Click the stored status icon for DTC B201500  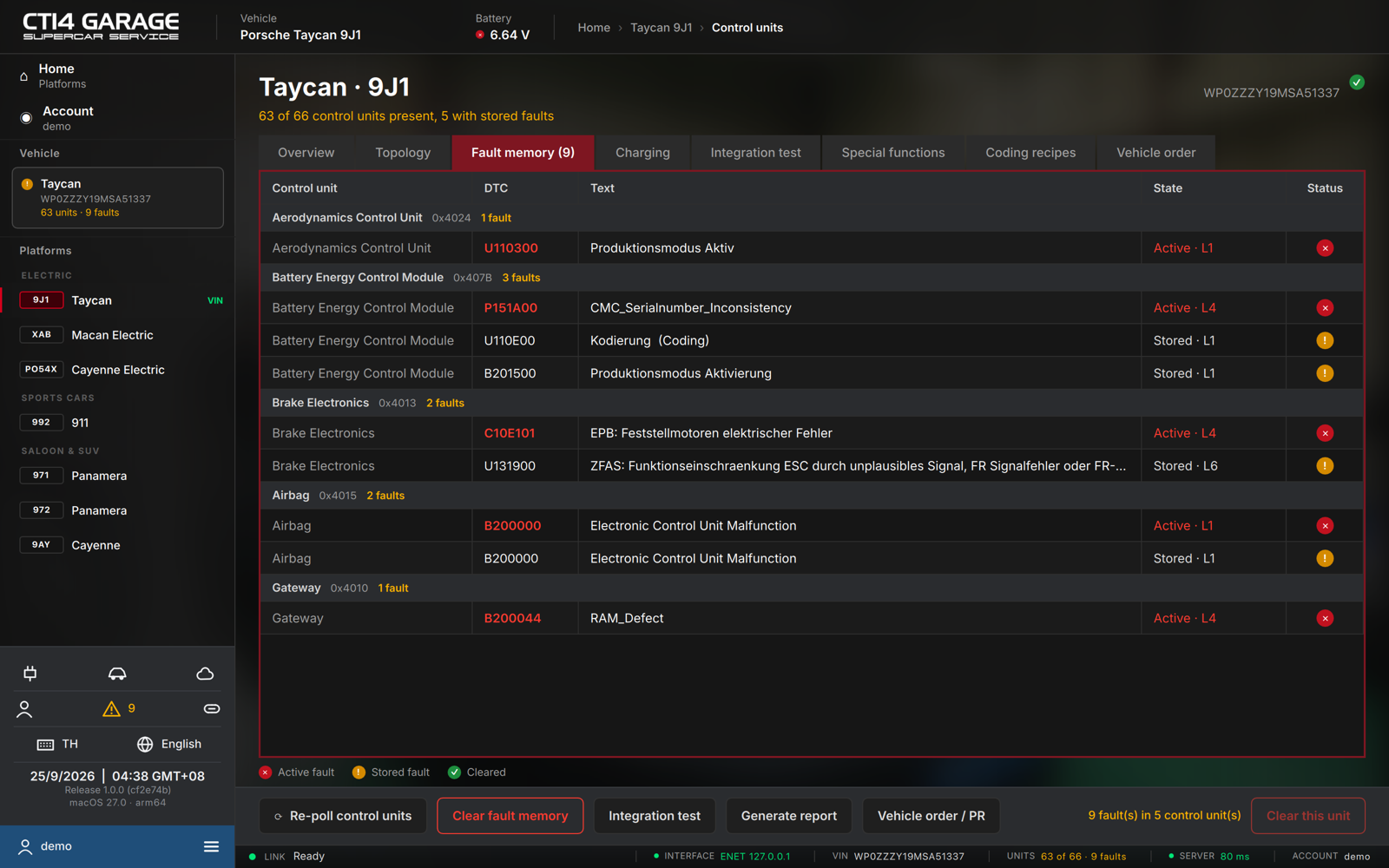[x=1325, y=373]
